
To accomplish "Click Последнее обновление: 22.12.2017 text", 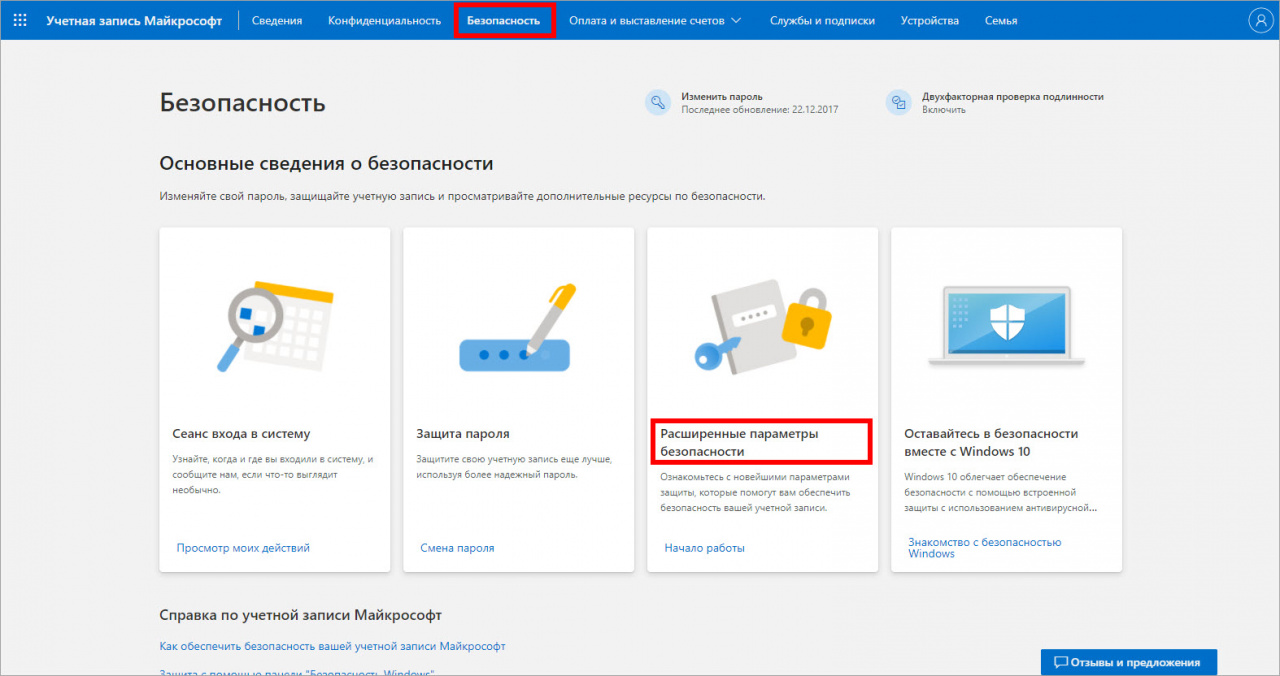I will 760,109.
